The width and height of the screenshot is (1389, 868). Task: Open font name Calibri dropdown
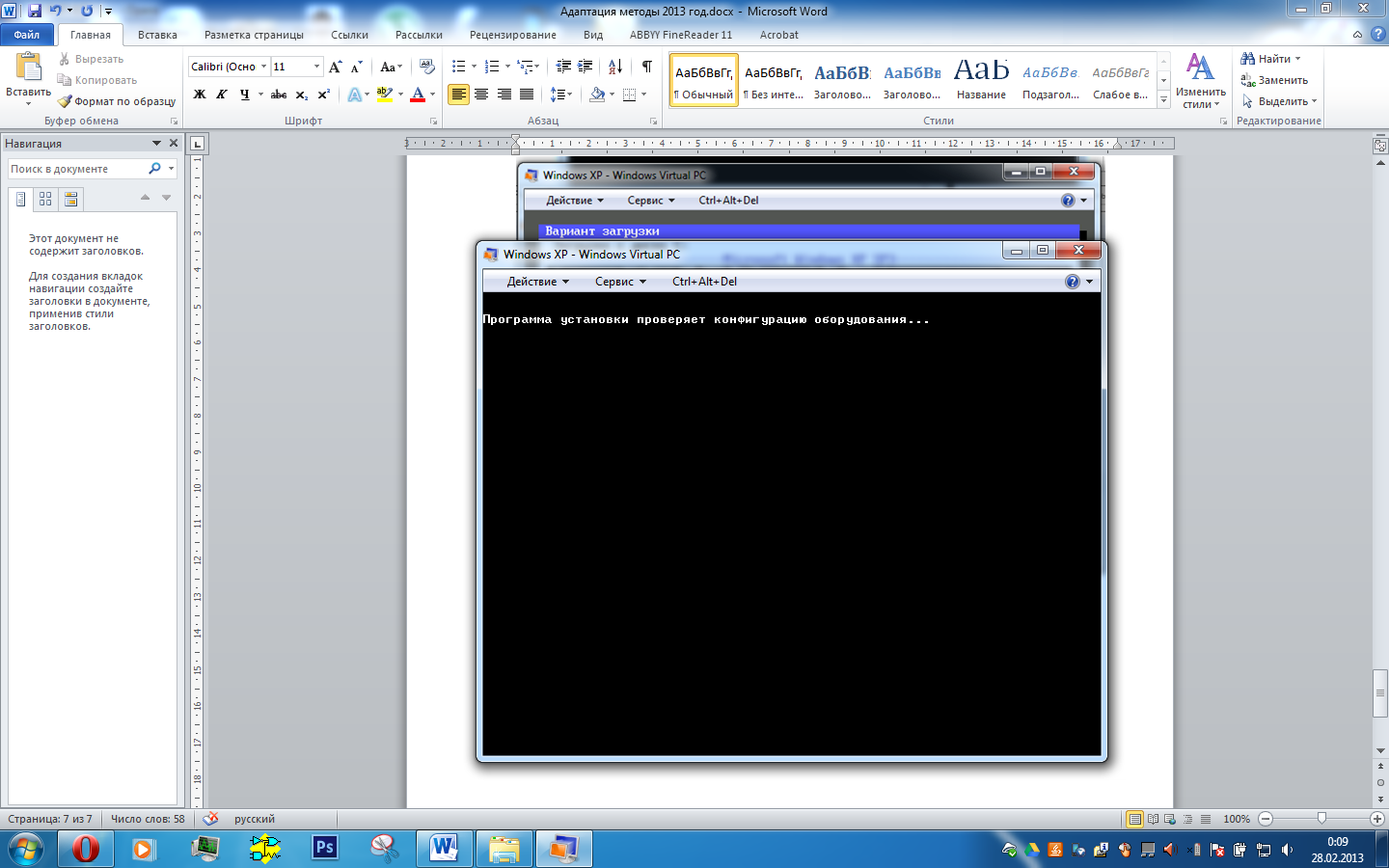[x=263, y=67]
